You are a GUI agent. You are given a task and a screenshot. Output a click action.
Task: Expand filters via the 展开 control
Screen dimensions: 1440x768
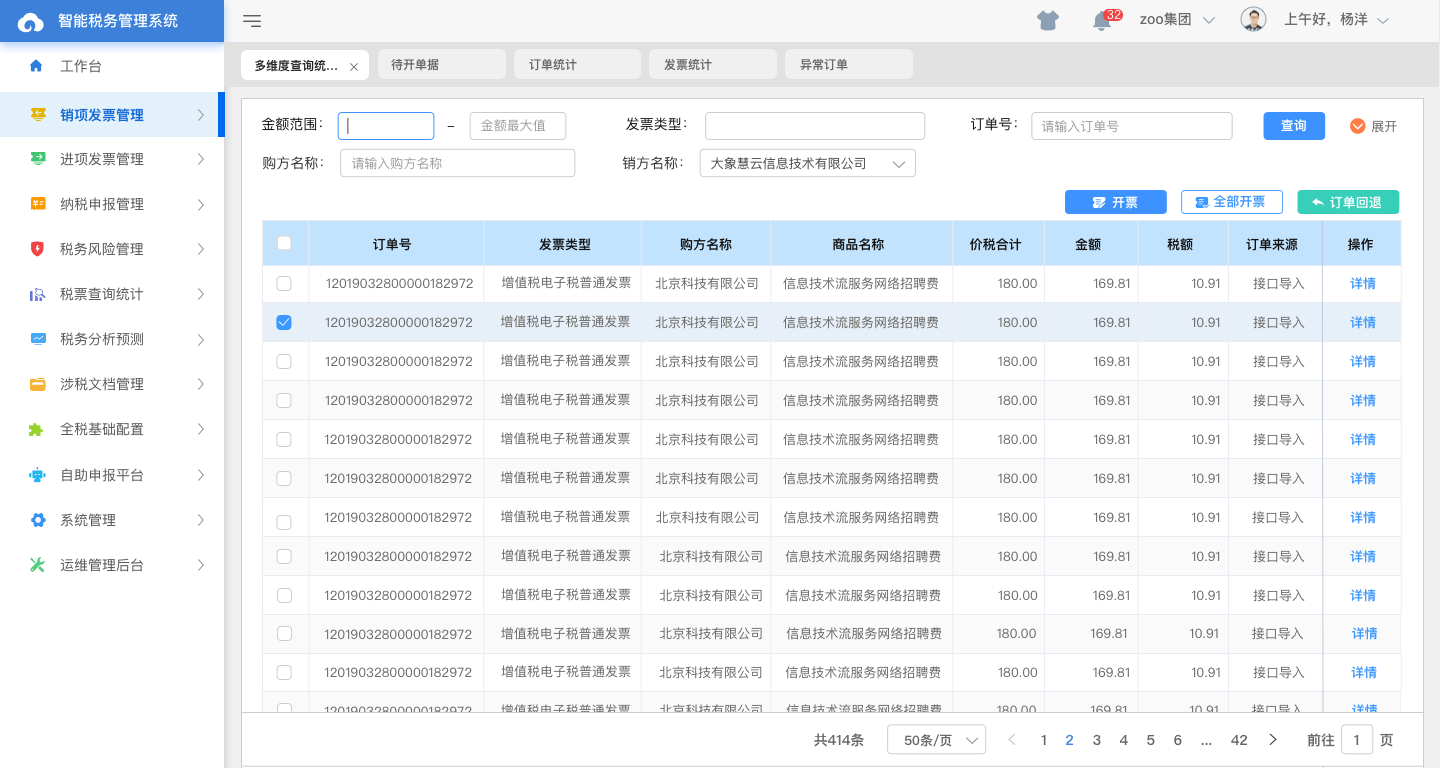(1373, 125)
